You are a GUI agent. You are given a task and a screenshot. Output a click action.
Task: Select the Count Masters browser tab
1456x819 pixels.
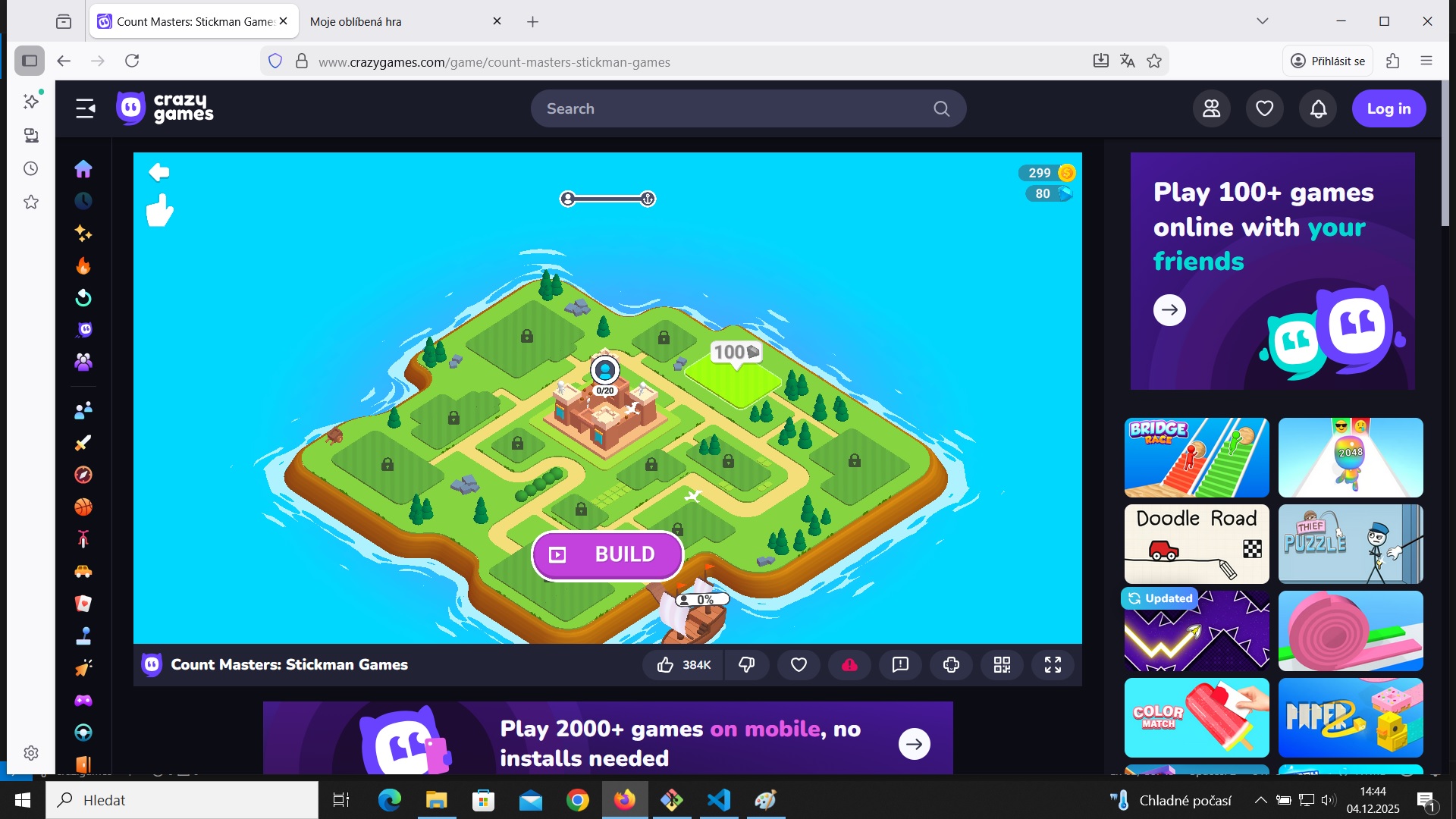(x=193, y=21)
